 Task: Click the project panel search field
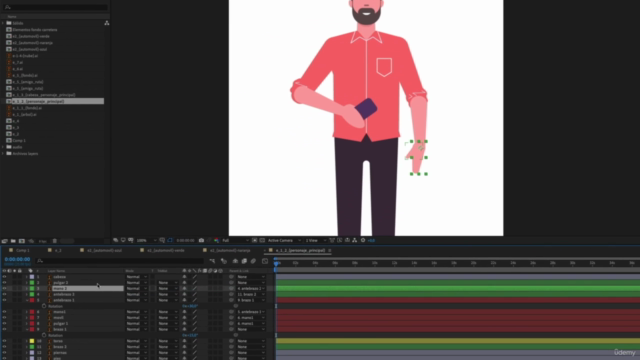(x=55, y=7)
